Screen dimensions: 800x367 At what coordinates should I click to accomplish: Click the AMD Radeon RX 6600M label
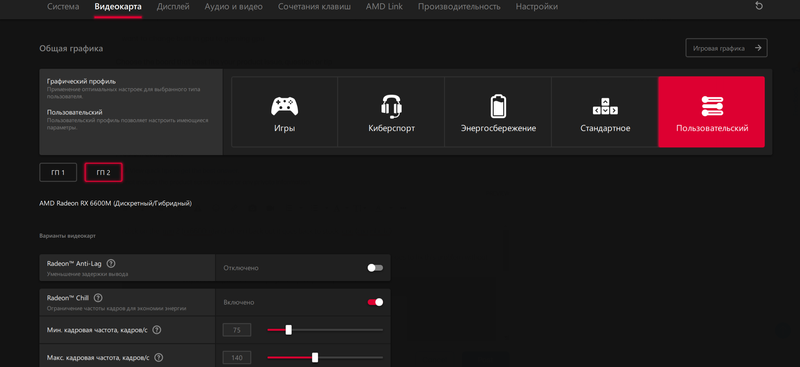[116, 203]
